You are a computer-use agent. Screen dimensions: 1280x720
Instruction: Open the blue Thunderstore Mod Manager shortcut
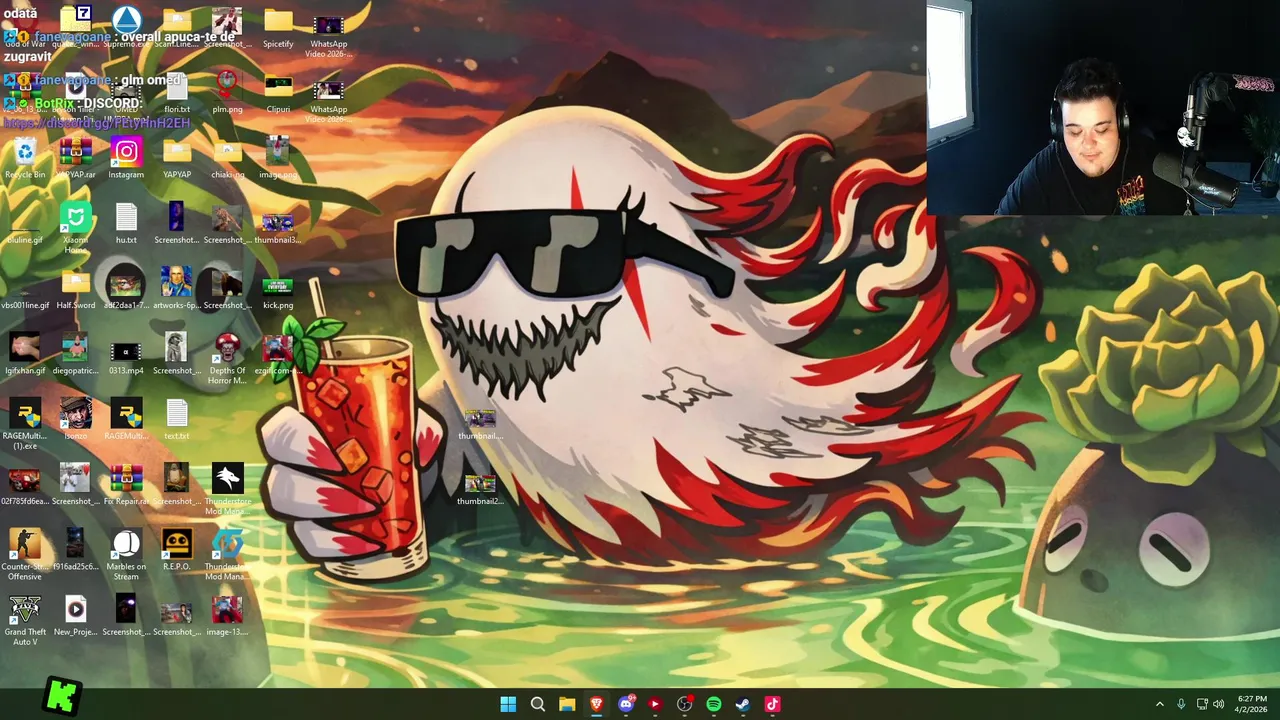click(227, 554)
